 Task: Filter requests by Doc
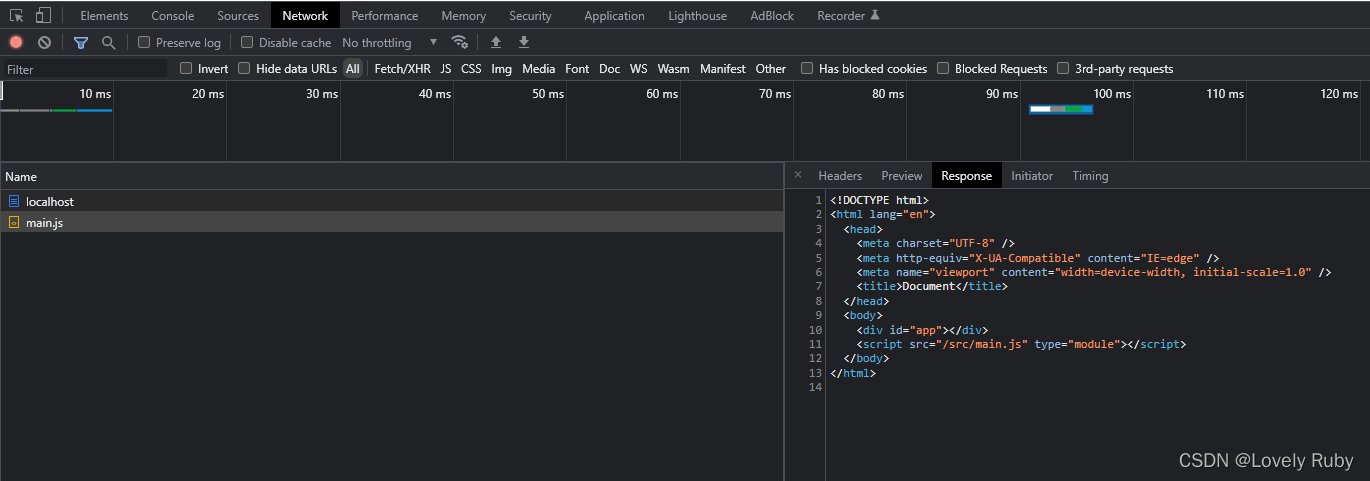coord(610,68)
